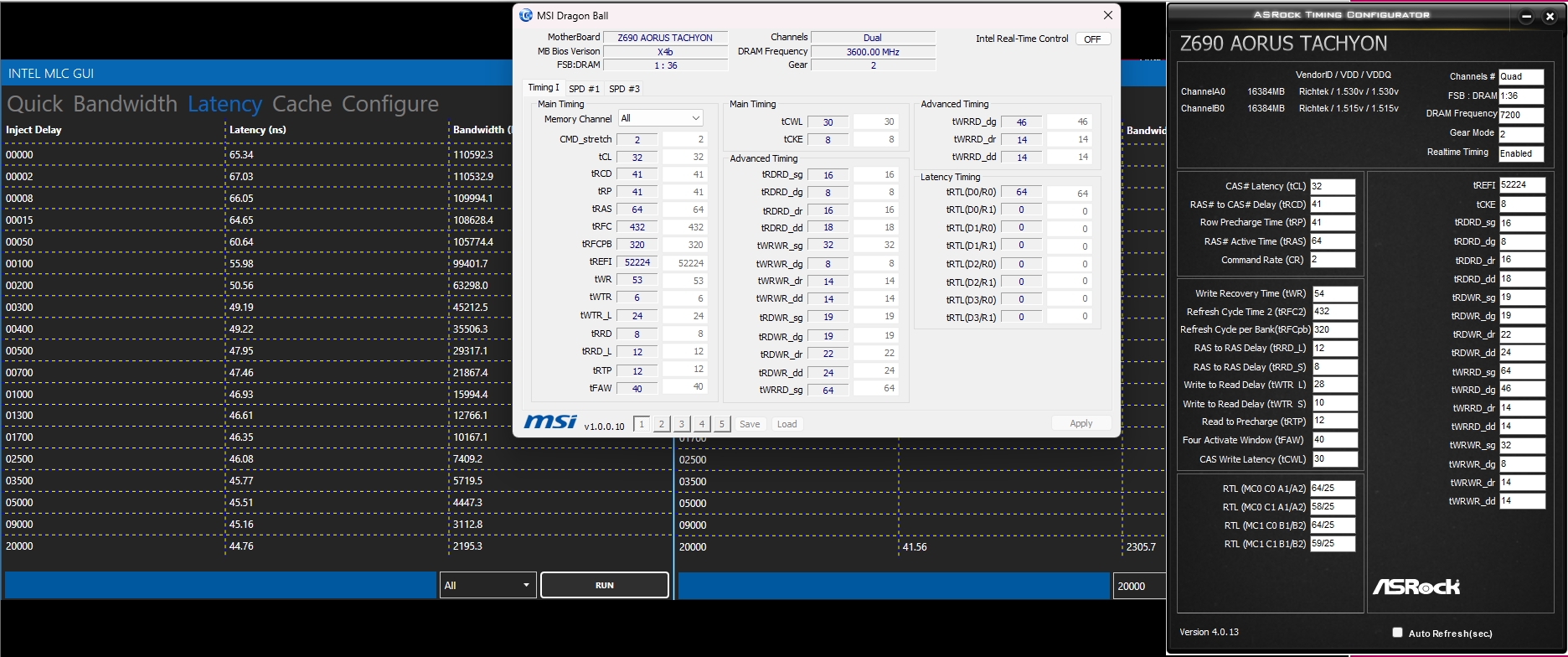Viewport: 1568px width, 657px height.
Task: Click the blue tCWL value in MSI Dragon Ball
Action: pyautogui.click(x=828, y=122)
